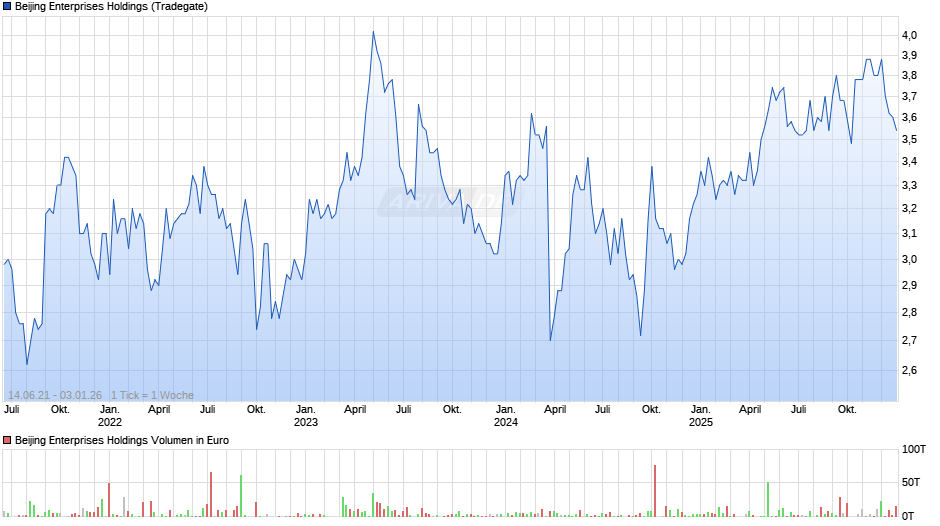Click the 2,9 price axis label
The image size is (940, 526).
click(909, 285)
